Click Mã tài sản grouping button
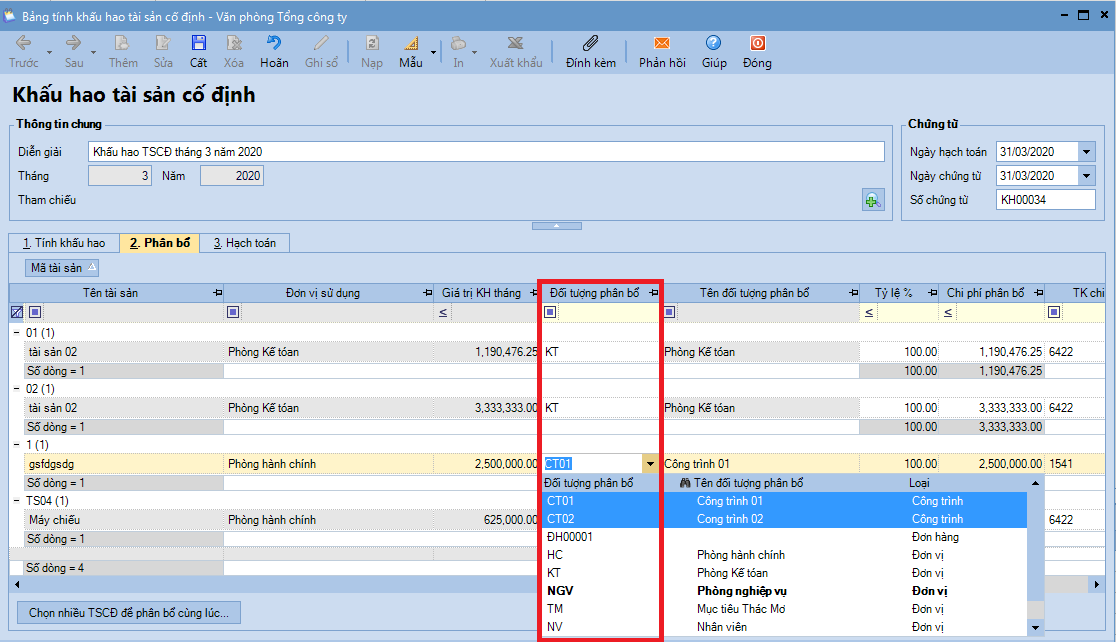Image resolution: width=1116 pixels, height=642 pixels. [62, 268]
